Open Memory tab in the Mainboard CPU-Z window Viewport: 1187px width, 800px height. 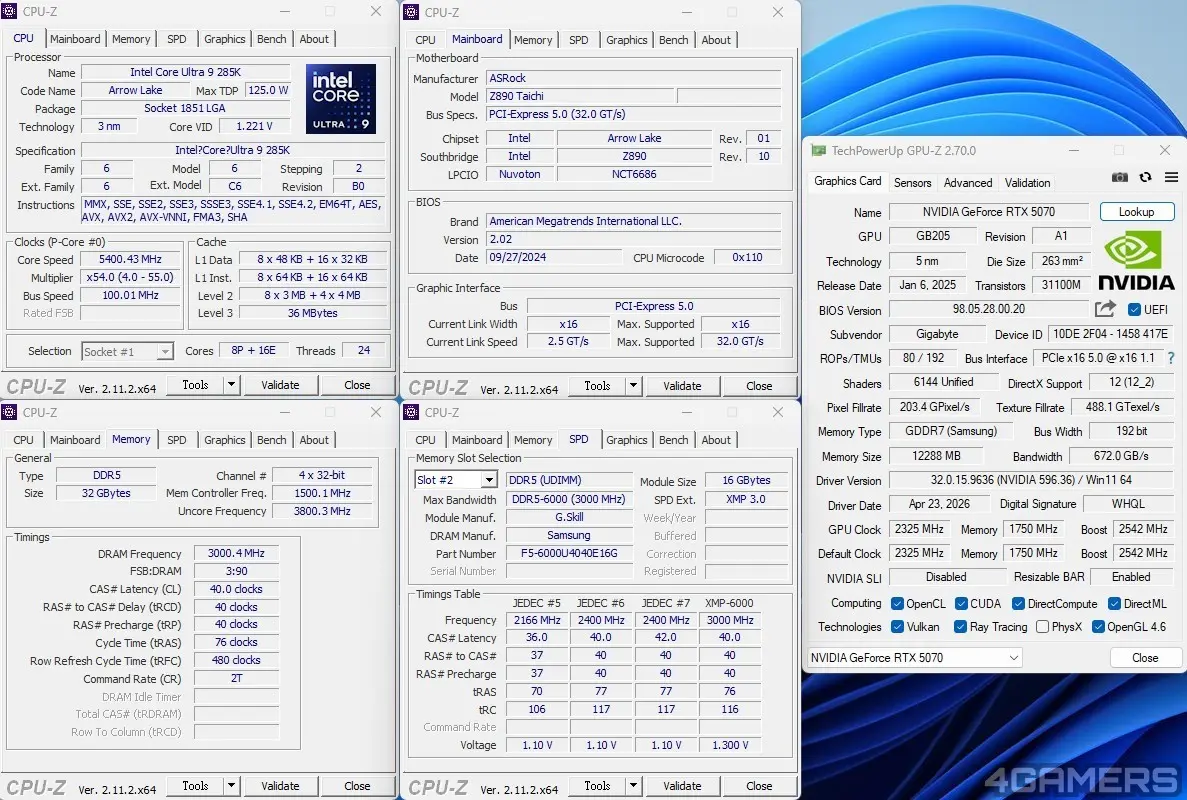point(533,39)
